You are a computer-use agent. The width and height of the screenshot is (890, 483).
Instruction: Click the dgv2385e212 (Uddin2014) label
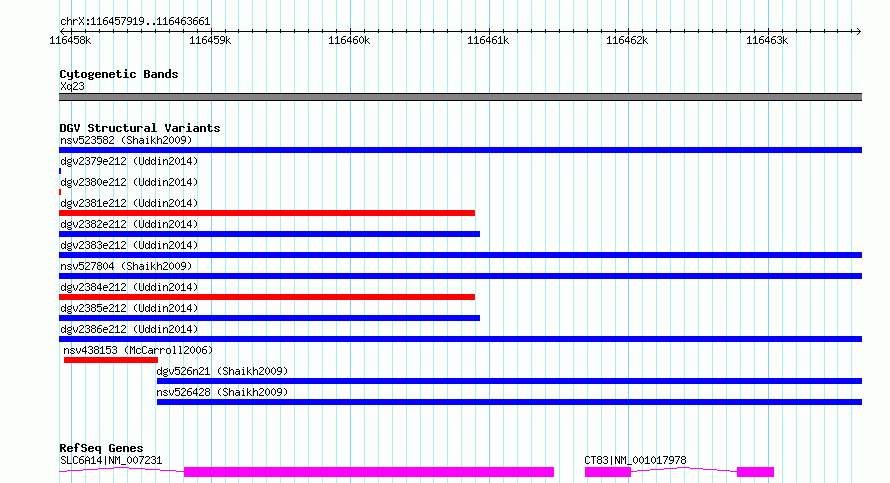tap(129, 308)
